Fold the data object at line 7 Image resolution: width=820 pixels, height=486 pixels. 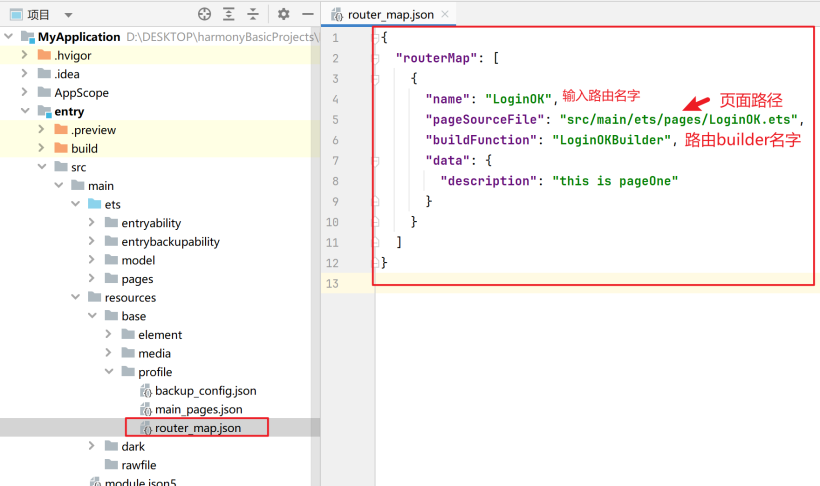point(375,161)
